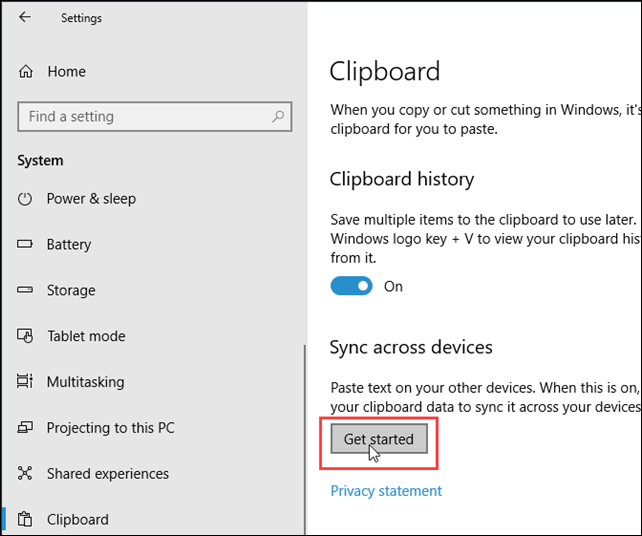Click the sidebar vertical scrollbar
This screenshot has height=536, width=642.
click(x=305, y=439)
